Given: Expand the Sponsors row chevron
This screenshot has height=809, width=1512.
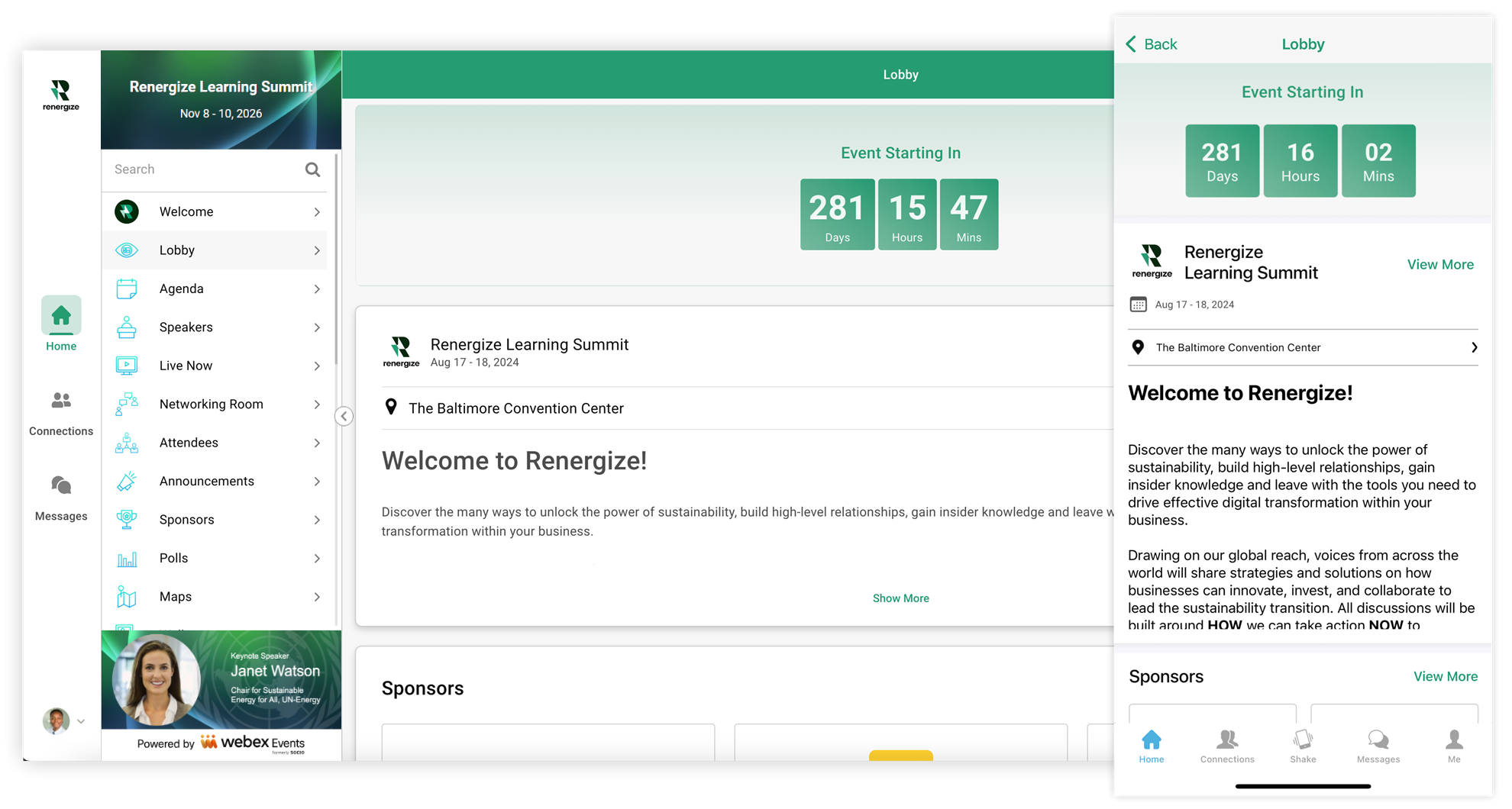Looking at the screenshot, I should 317,520.
